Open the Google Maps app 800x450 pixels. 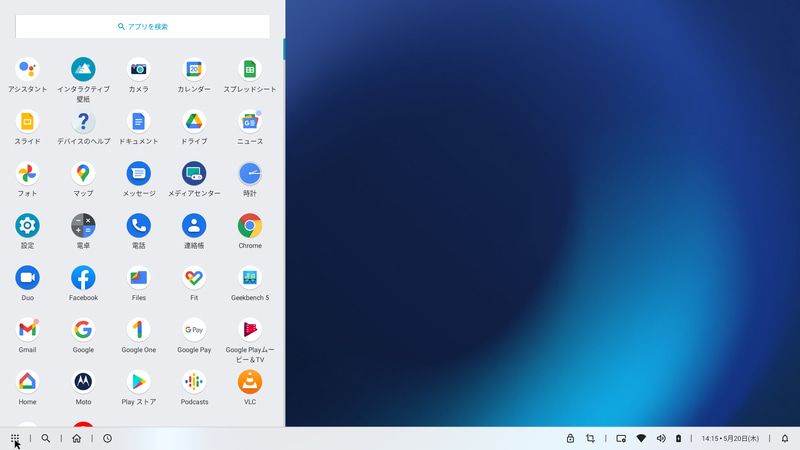pyautogui.click(x=83, y=173)
